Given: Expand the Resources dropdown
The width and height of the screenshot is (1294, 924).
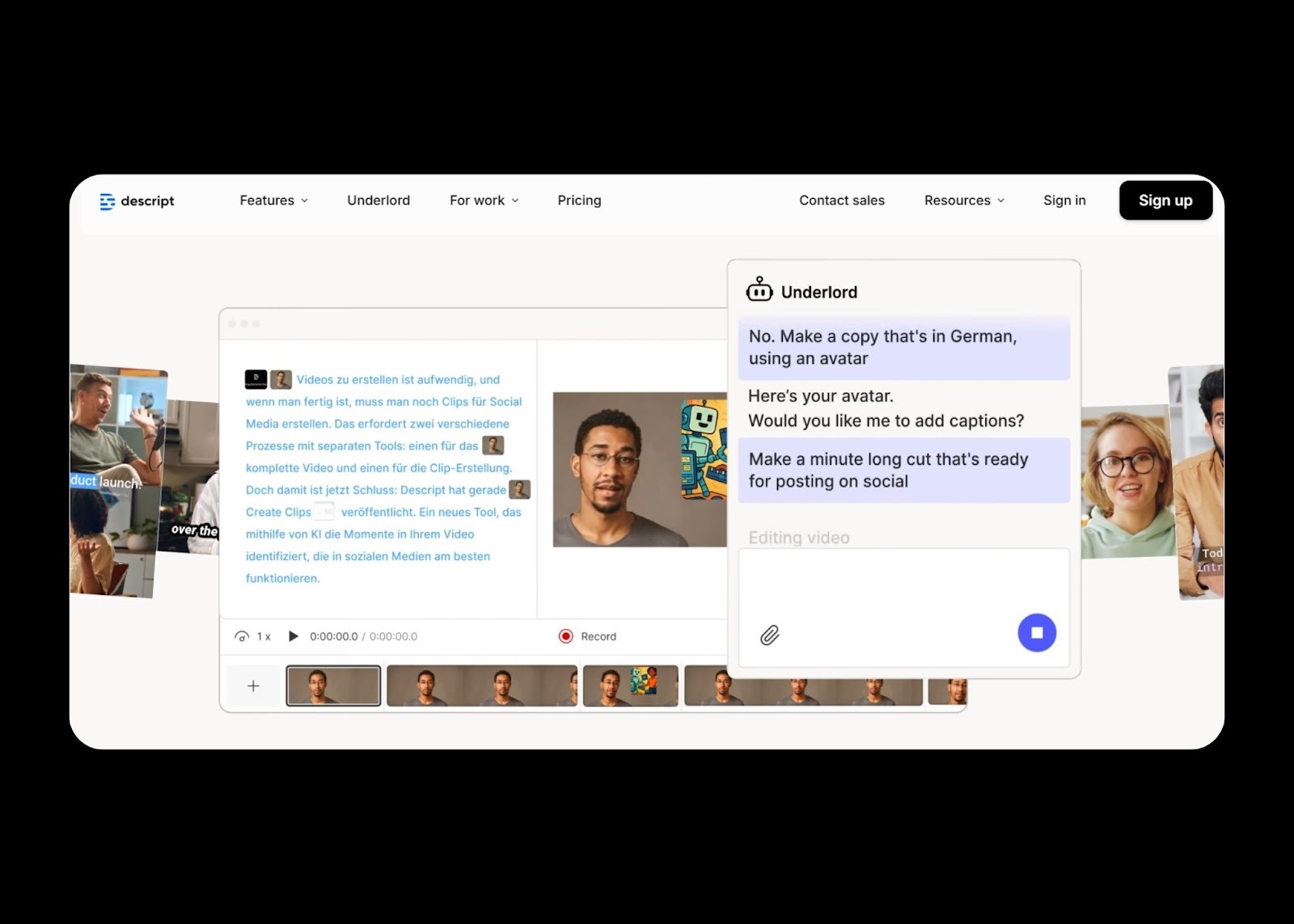Looking at the screenshot, I should pyautogui.click(x=964, y=200).
